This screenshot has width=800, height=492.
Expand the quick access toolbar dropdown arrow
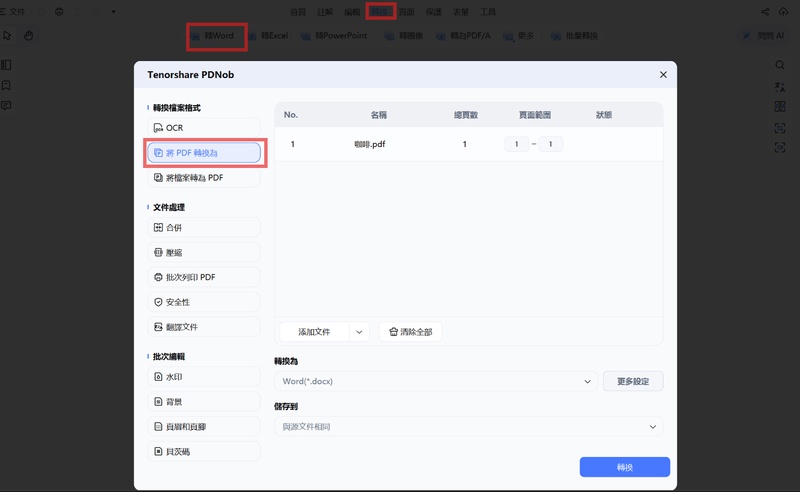point(113,12)
